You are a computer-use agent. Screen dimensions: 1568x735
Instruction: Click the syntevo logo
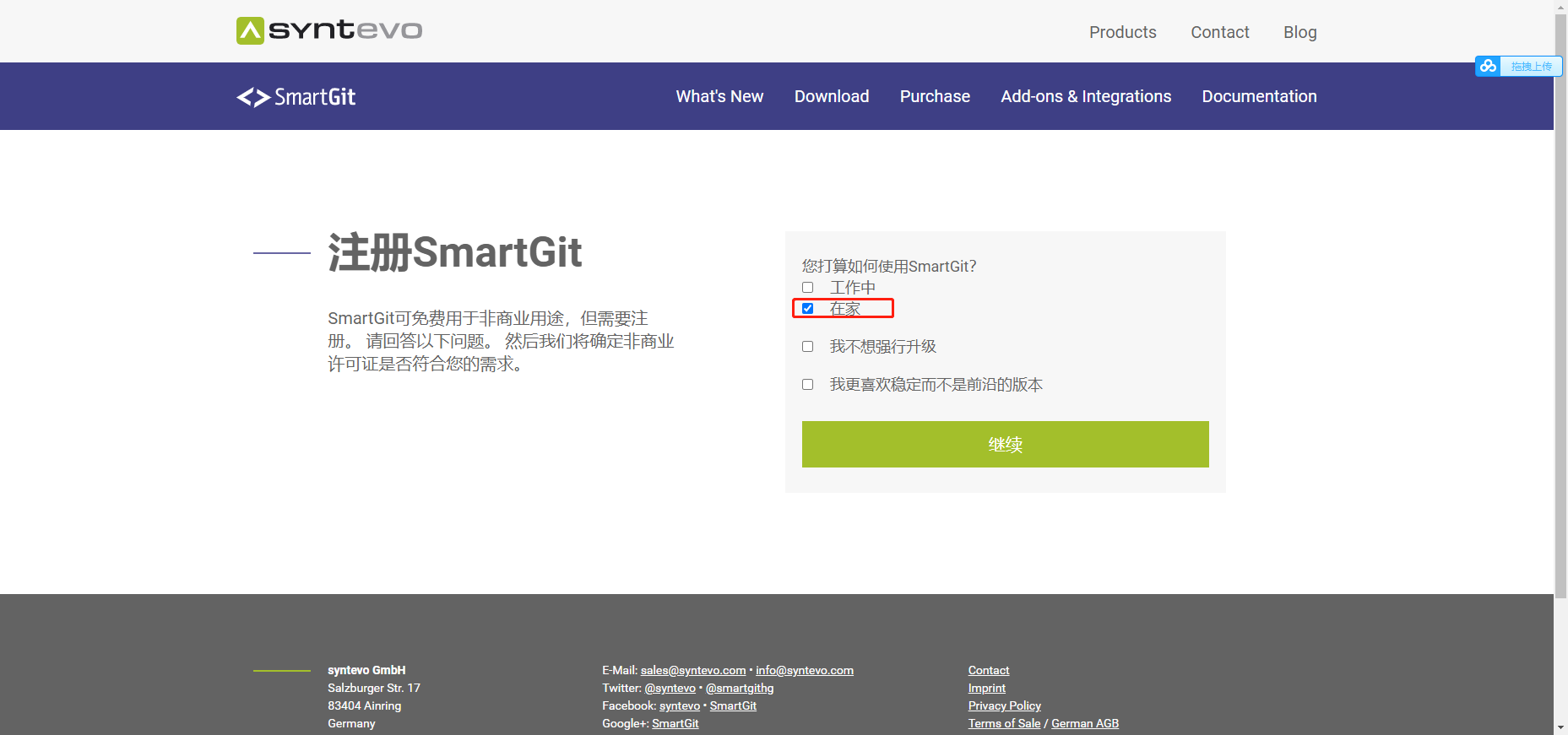pos(329,30)
